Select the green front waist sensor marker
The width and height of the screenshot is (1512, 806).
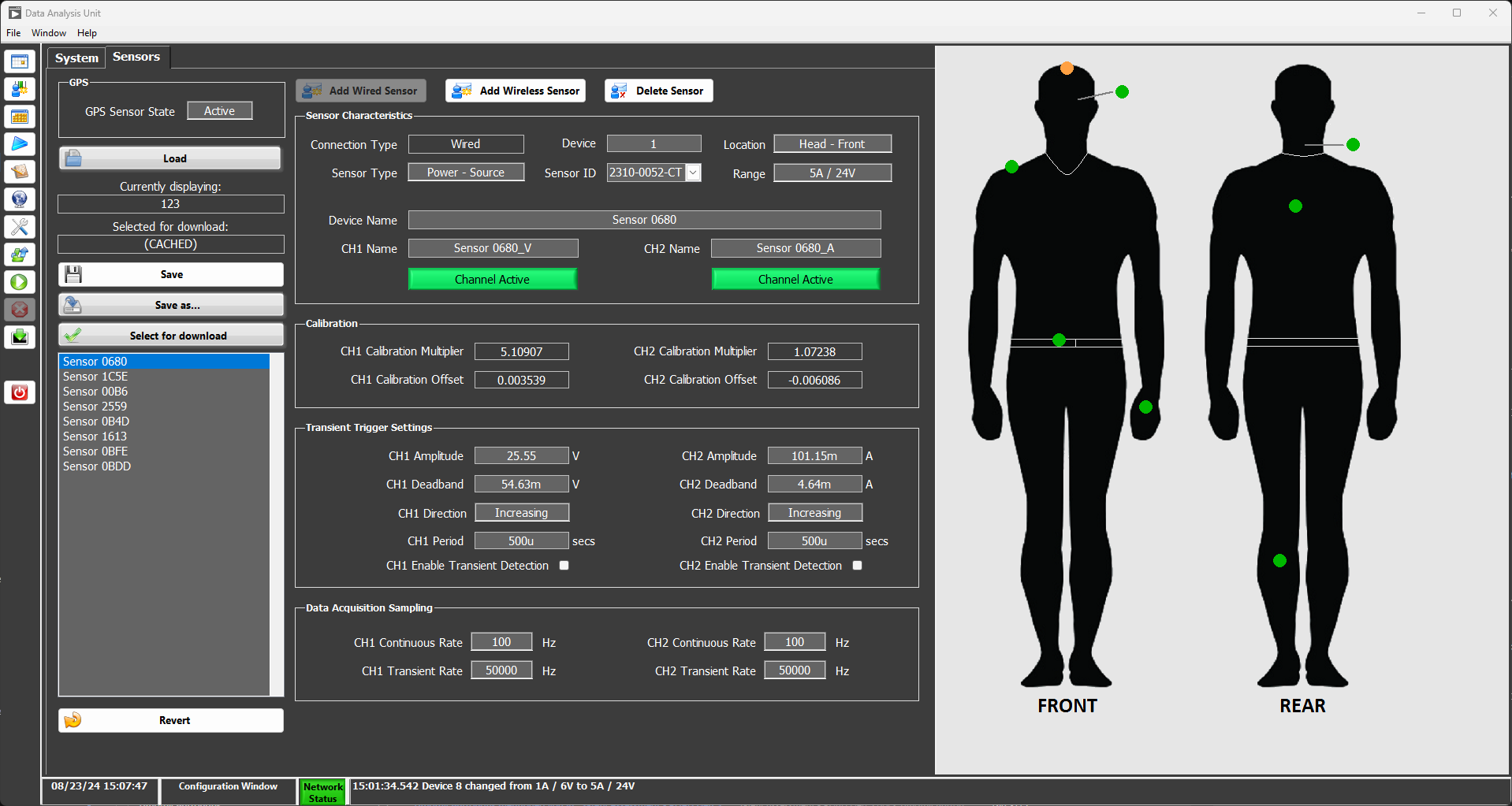pyautogui.click(x=1059, y=340)
